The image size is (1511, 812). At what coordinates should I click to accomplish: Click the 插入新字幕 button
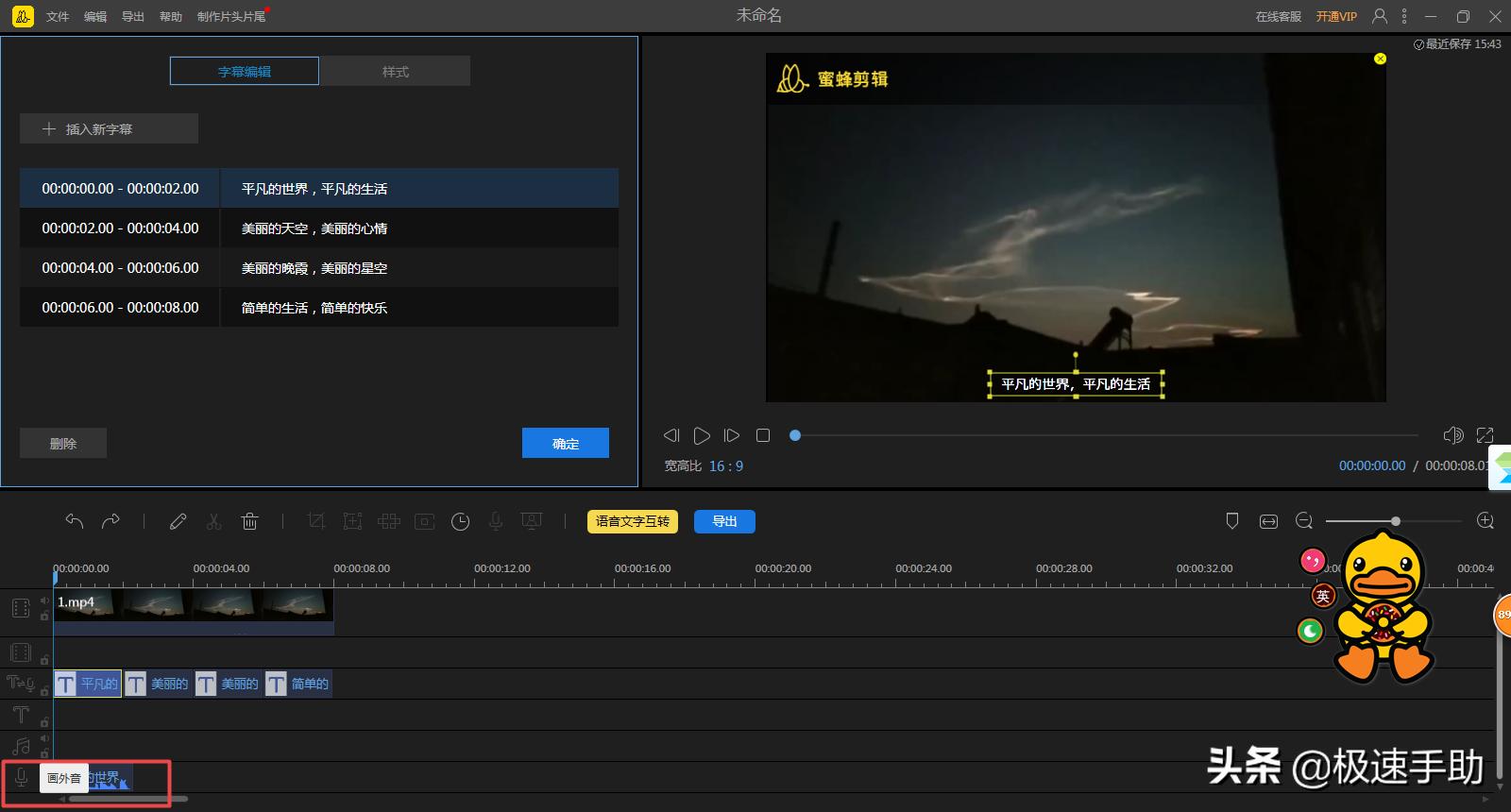click(x=109, y=129)
